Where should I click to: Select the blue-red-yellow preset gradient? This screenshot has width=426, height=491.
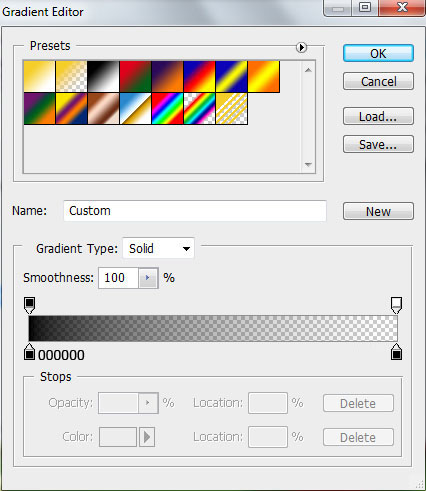point(199,76)
